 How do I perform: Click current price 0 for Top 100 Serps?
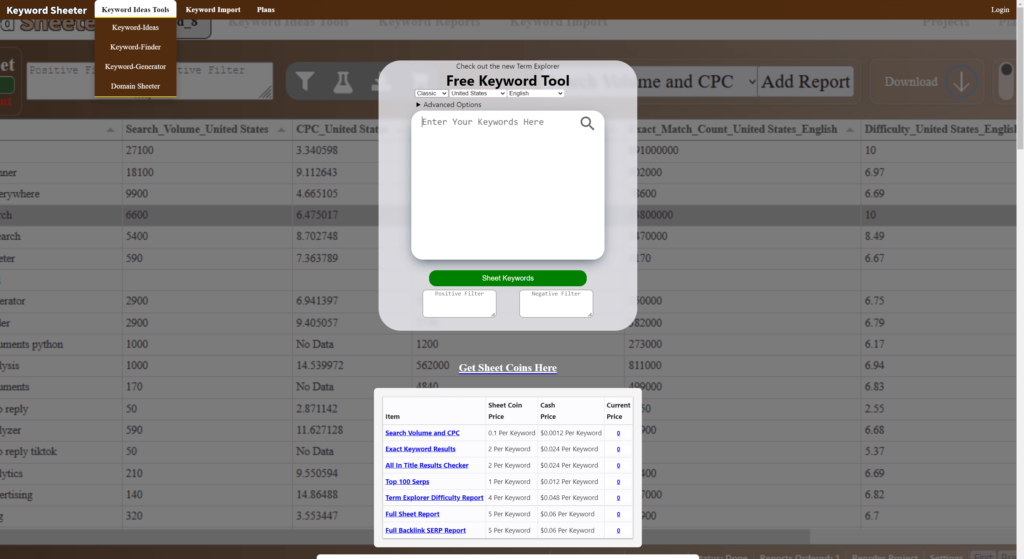click(x=618, y=482)
